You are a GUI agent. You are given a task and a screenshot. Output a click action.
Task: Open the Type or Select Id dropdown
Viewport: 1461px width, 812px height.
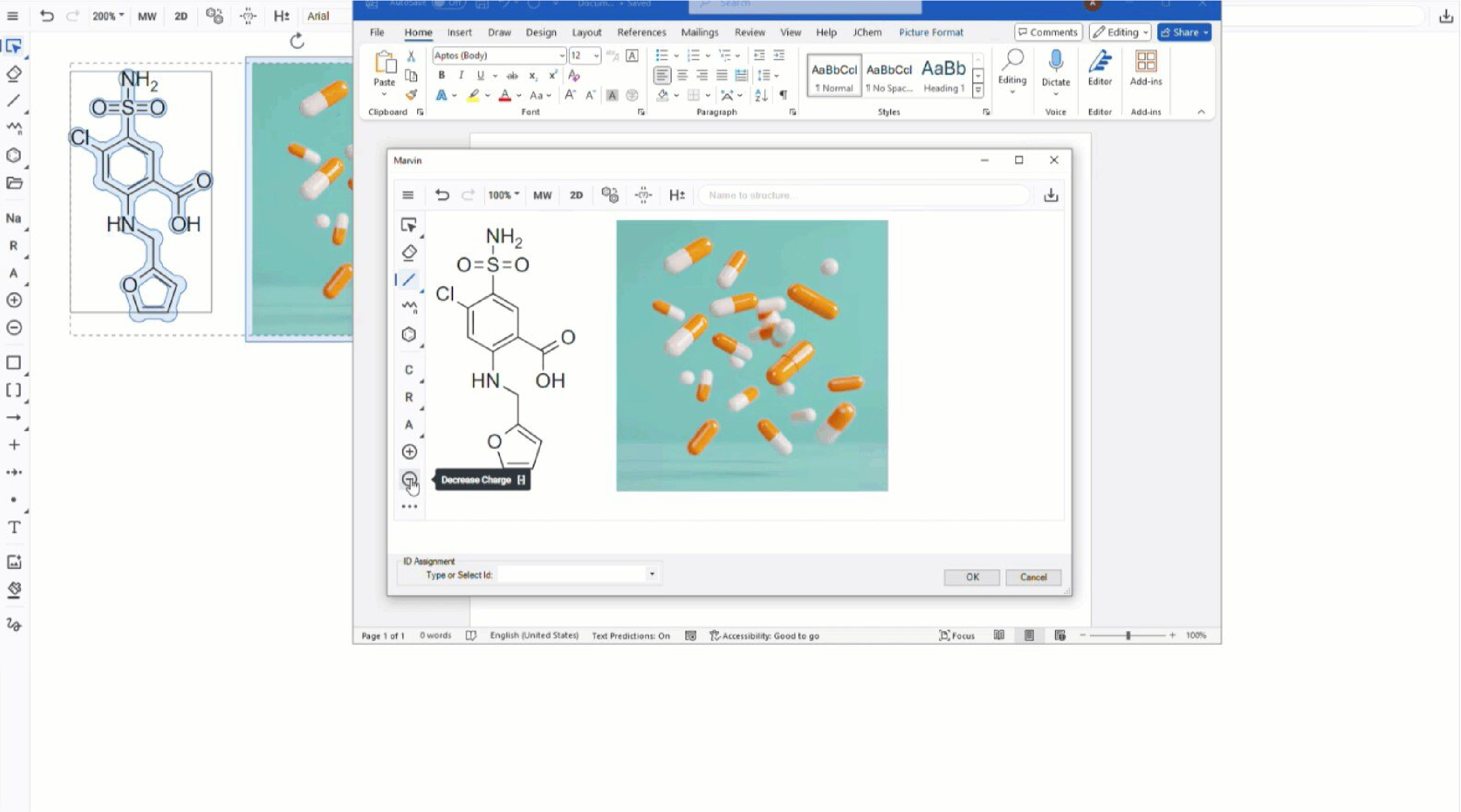652,575
